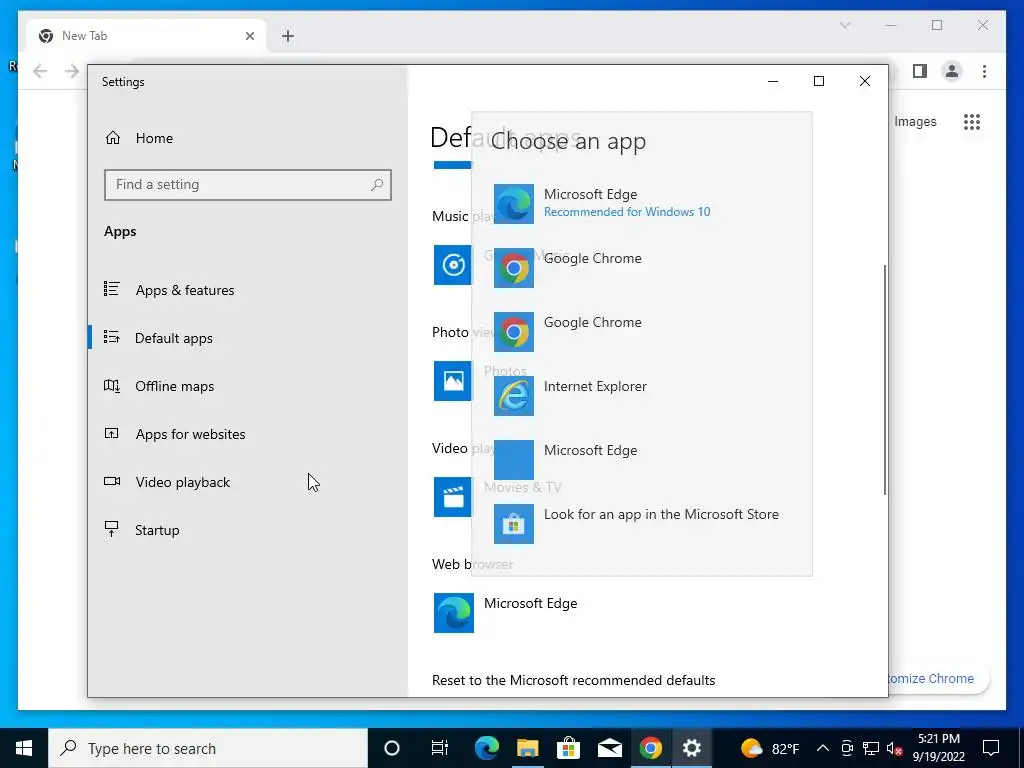Choose Microsoft Edge recommended for Windows 10
The height and width of the screenshot is (768, 1024).
(641, 204)
